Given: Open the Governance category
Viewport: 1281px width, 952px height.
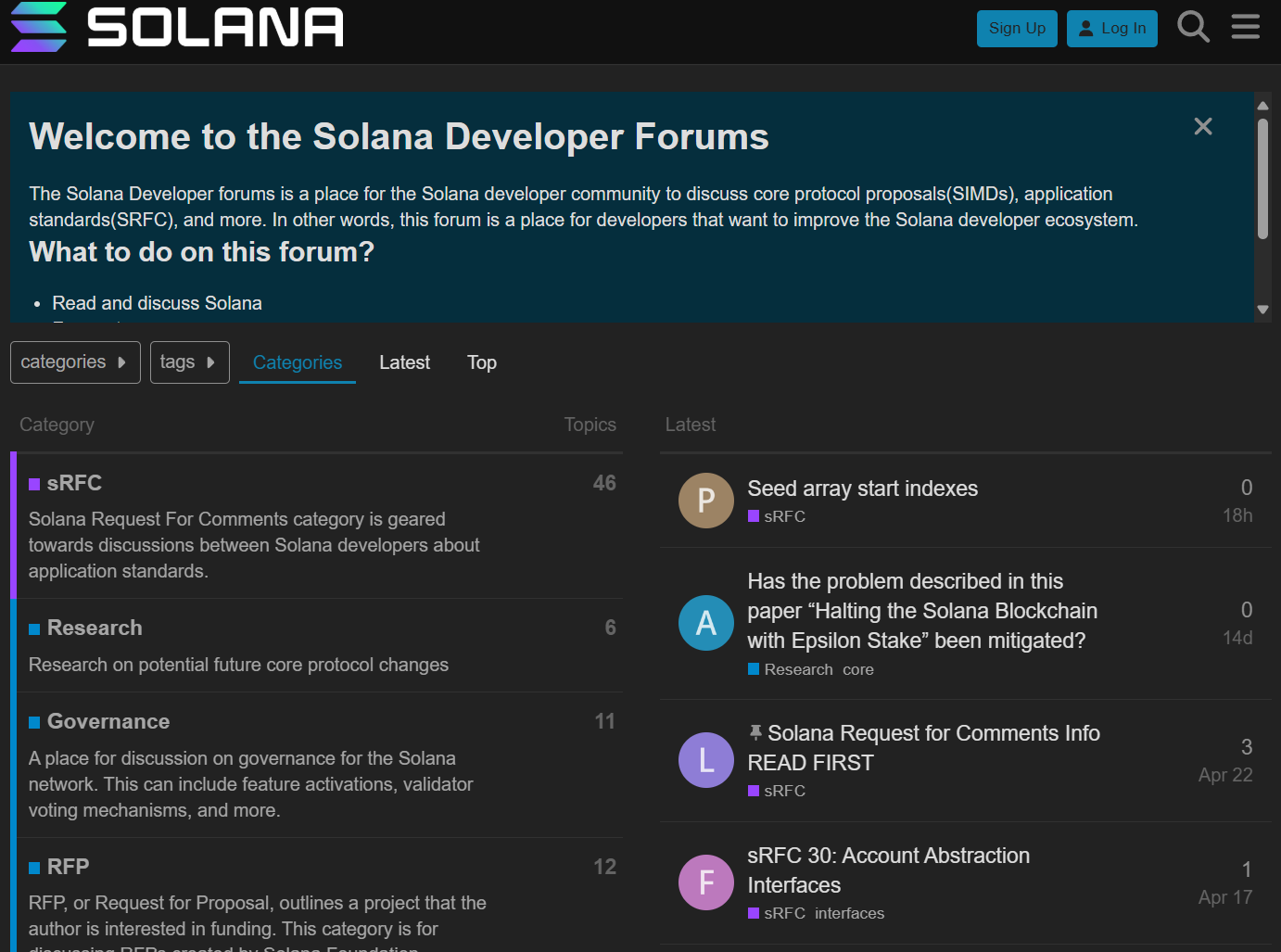Looking at the screenshot, I should click(108, 721).
